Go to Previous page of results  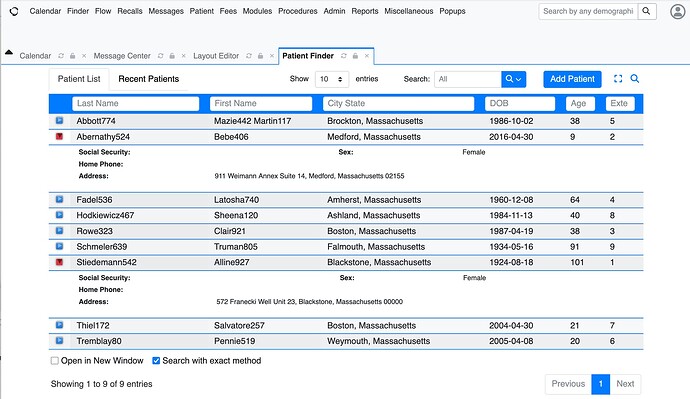568,384
